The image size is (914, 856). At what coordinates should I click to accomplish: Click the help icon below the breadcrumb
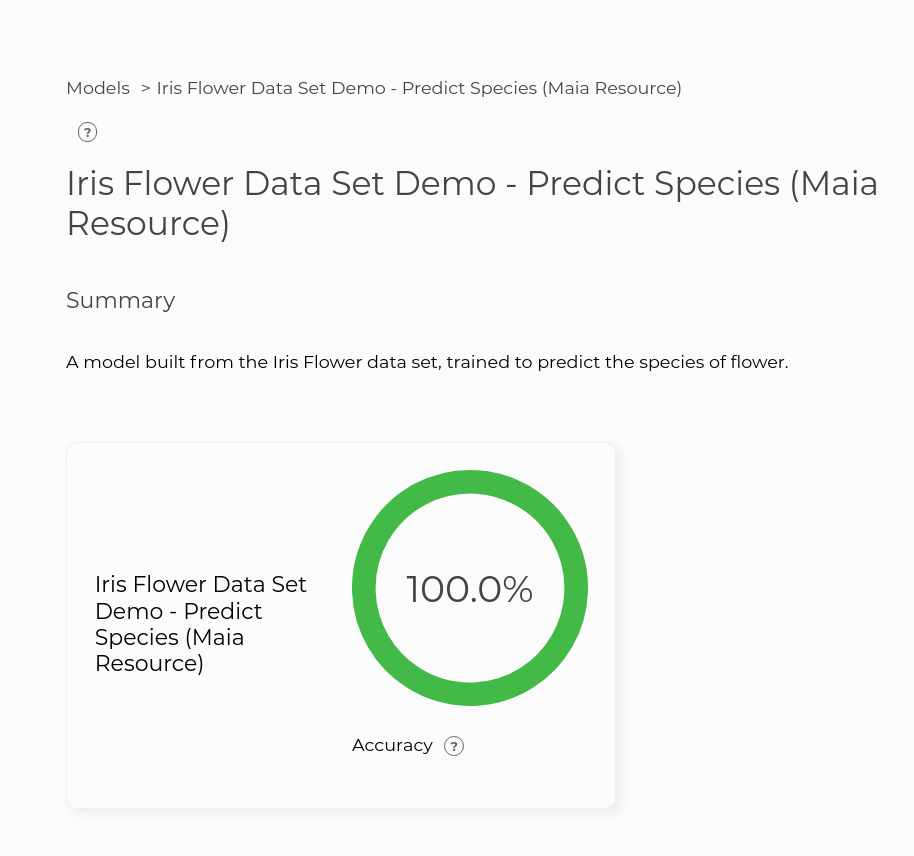tap(87, 132)
